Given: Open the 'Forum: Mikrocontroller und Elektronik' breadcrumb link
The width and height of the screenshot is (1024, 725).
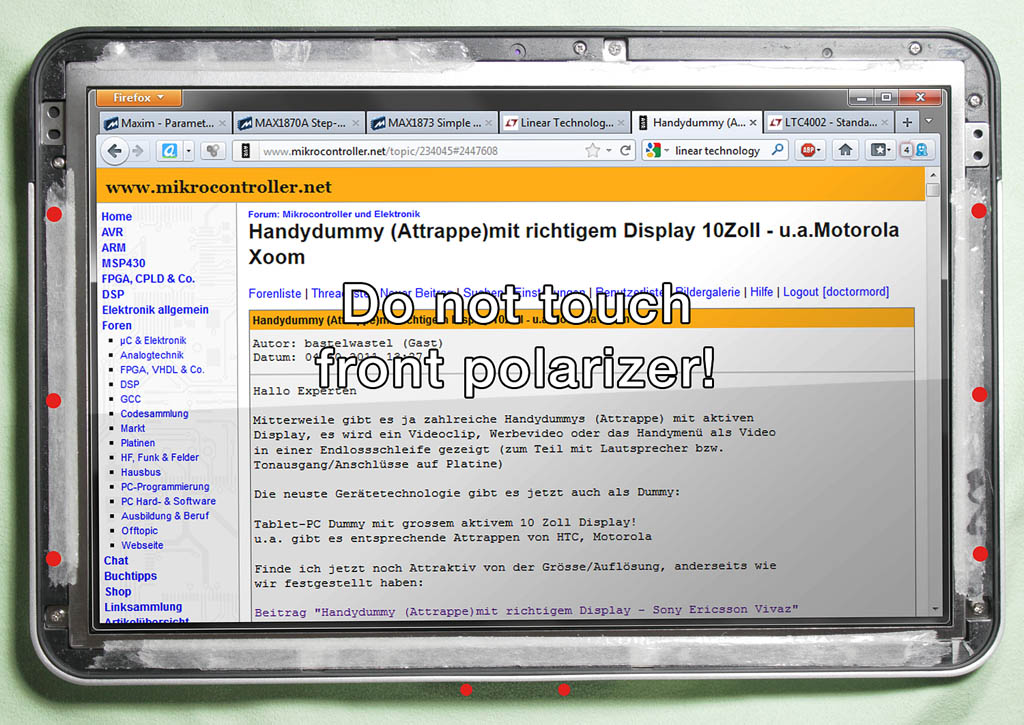Looking at the screenshot, I should tap(334, 214).
